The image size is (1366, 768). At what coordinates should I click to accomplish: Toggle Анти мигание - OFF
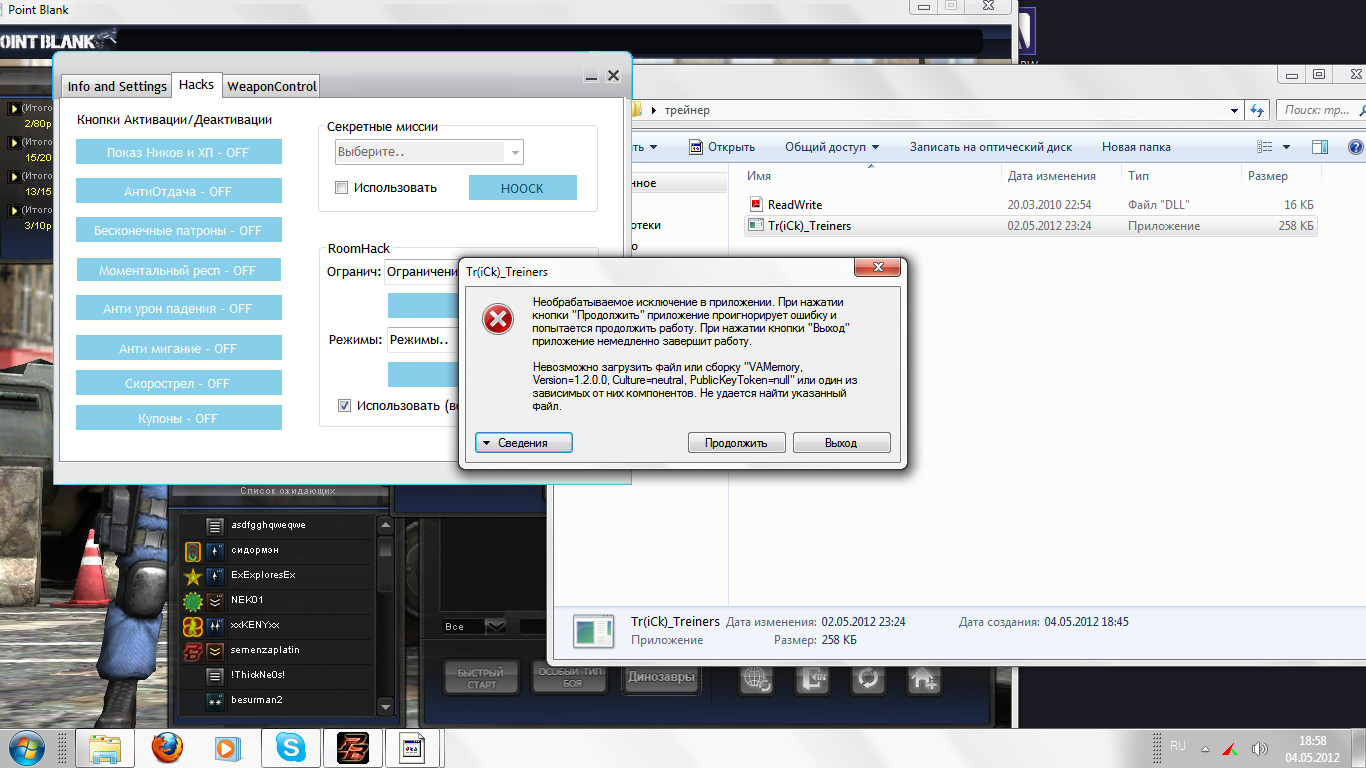pyautogui.click(x=179, y=348)
